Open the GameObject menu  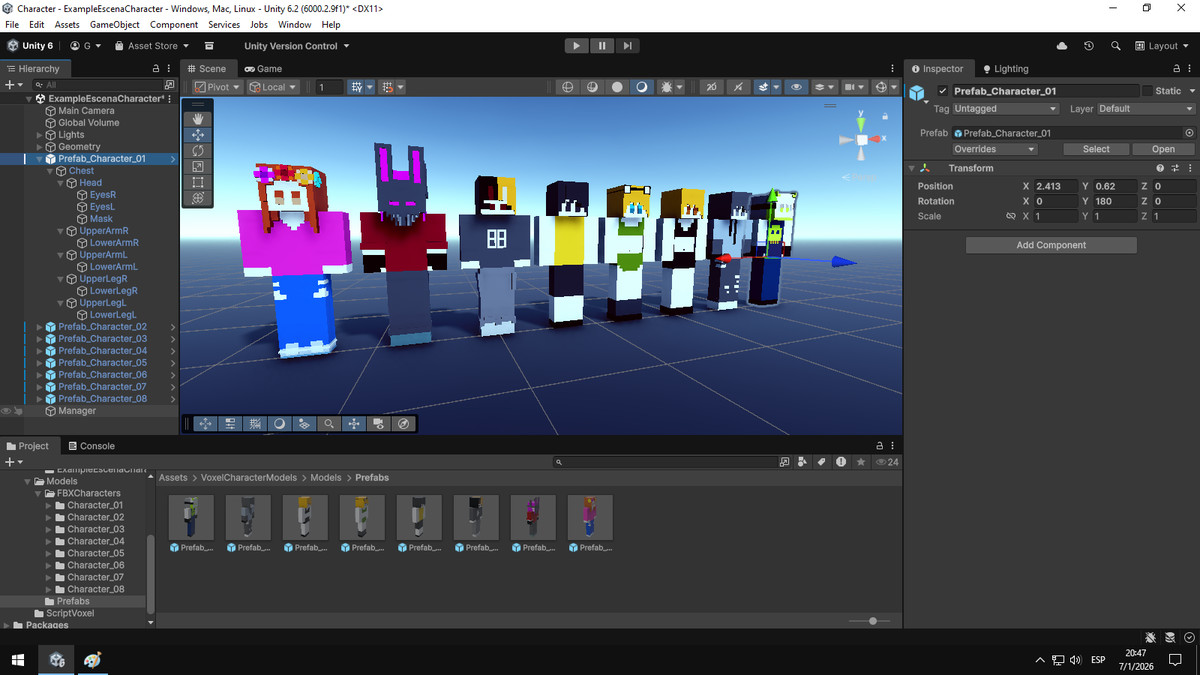click(x=113, y=24)
